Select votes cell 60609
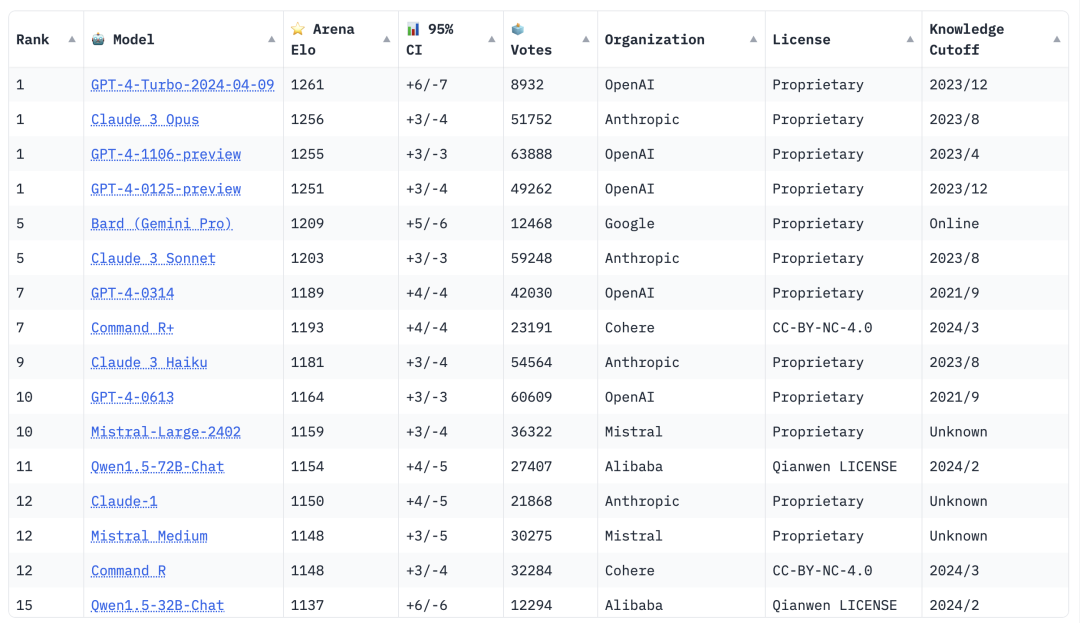The height and width of the screenshot is (623, 1080). (531, 397)
